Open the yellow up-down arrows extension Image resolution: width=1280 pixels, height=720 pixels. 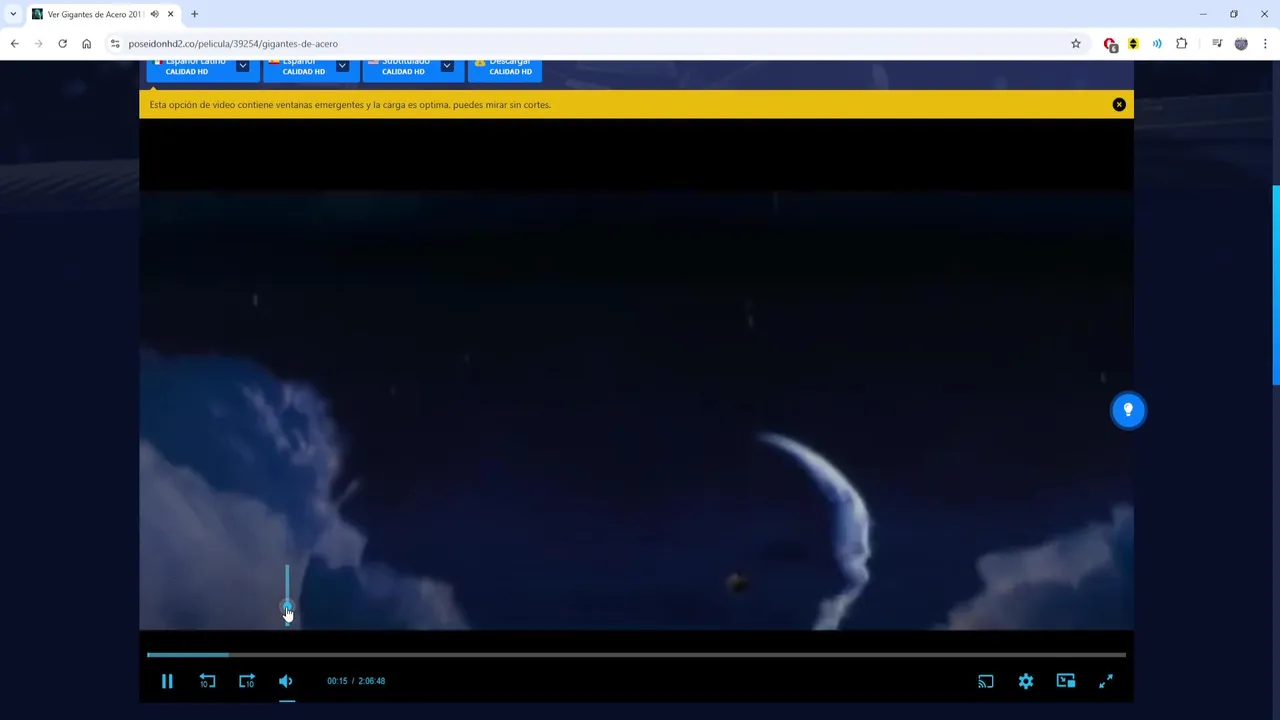click(1133, 44)
